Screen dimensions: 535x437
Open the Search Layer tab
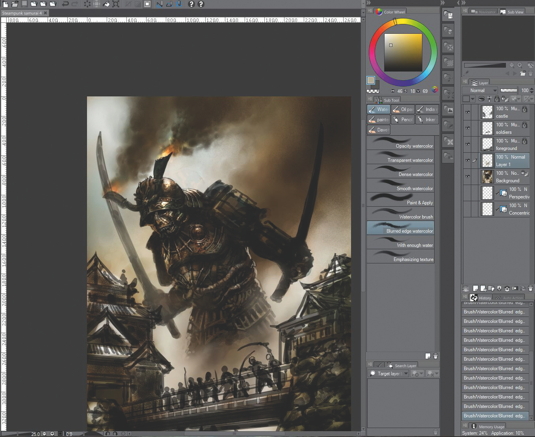[x=402, y=365]
